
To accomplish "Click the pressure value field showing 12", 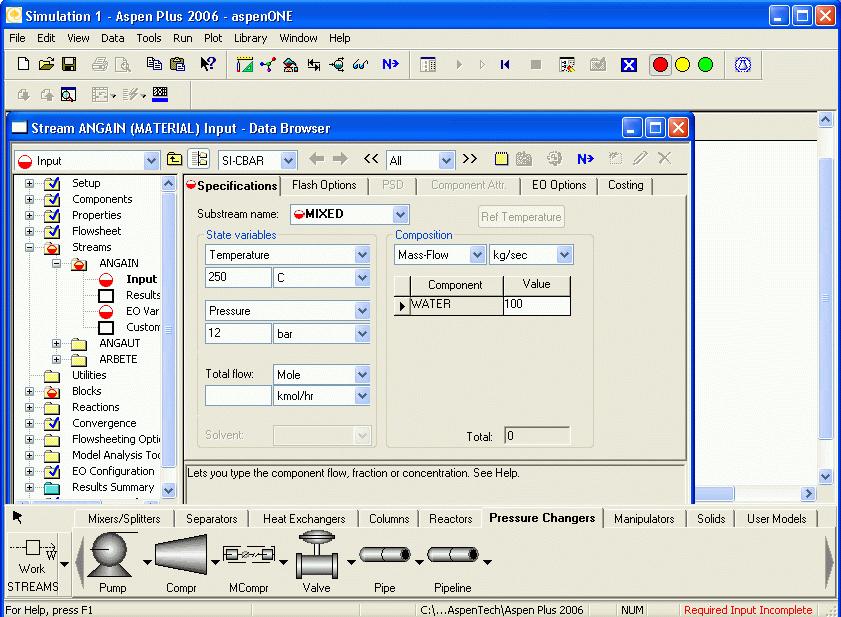I will click(238, 333).
